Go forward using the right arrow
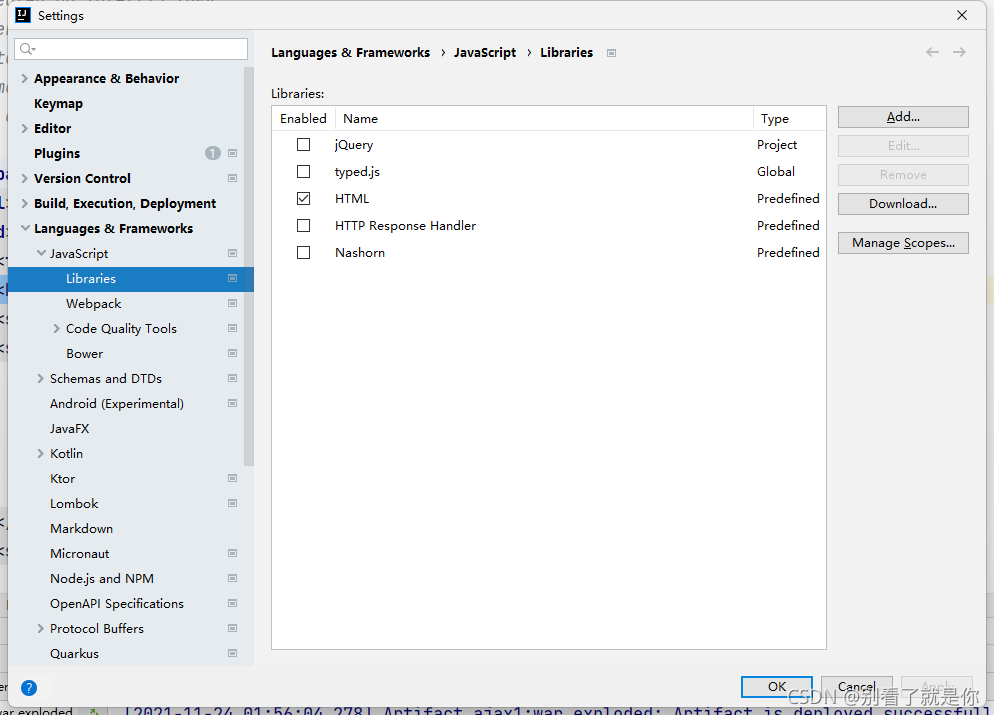 959,52
